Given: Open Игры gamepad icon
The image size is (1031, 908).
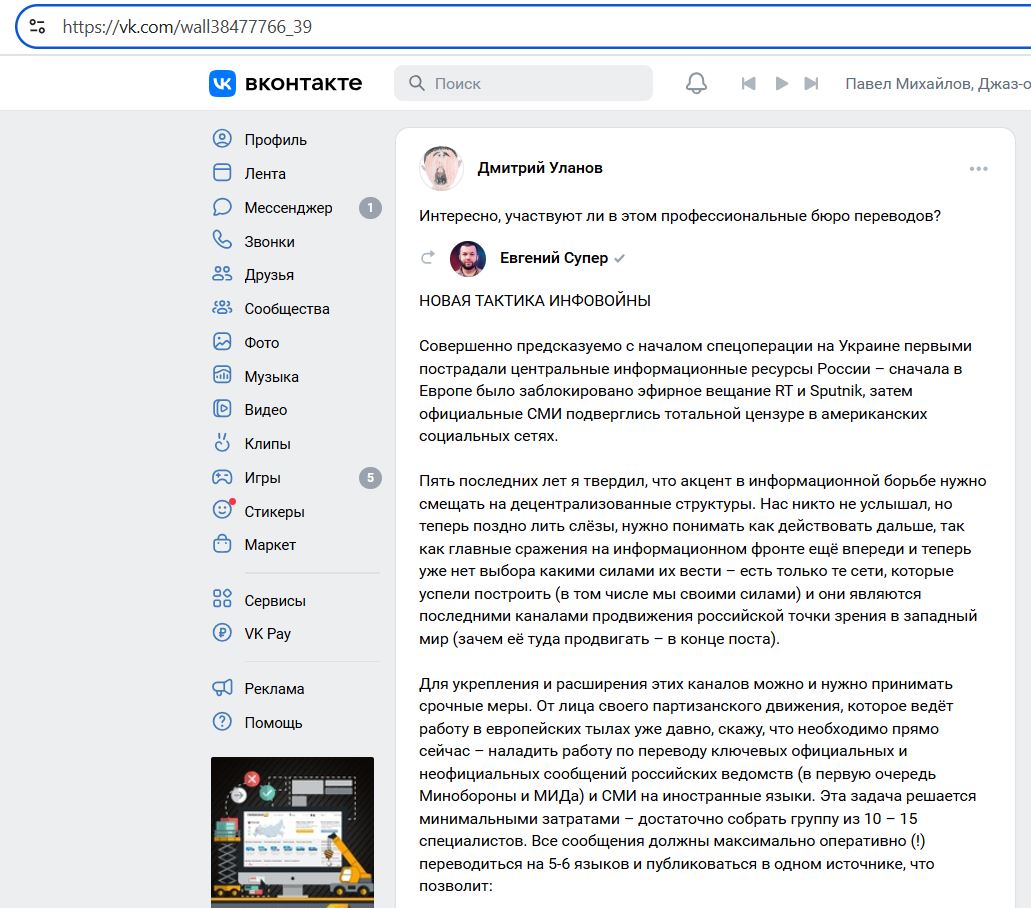Looking at the screenshot, I should coord(222,477).
